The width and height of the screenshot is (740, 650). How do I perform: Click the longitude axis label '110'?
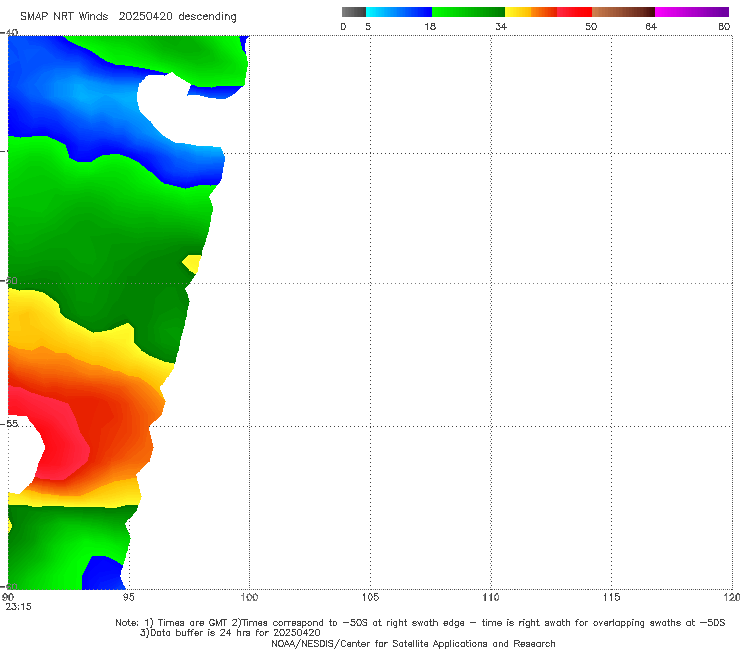491,597
